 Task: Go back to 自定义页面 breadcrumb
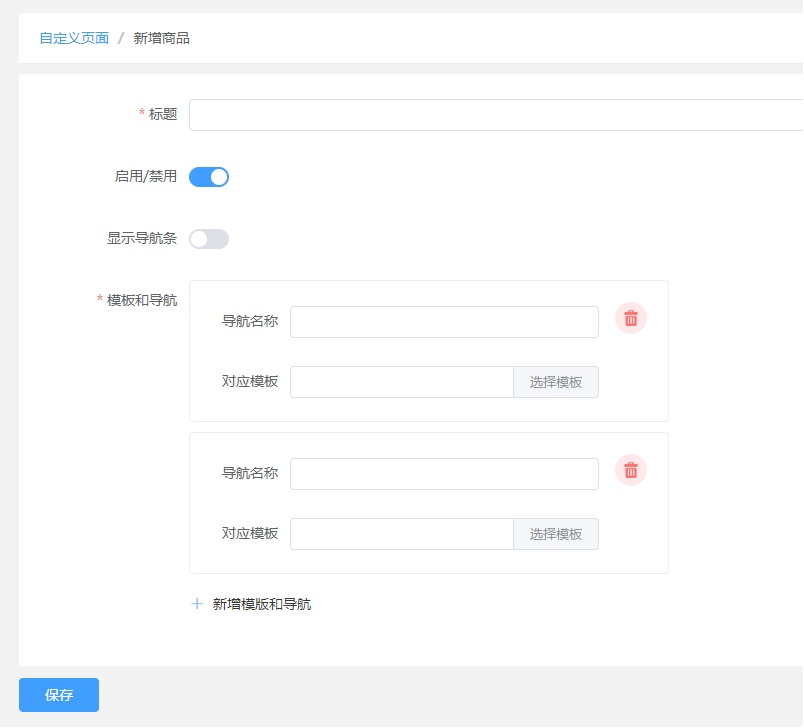74,38
